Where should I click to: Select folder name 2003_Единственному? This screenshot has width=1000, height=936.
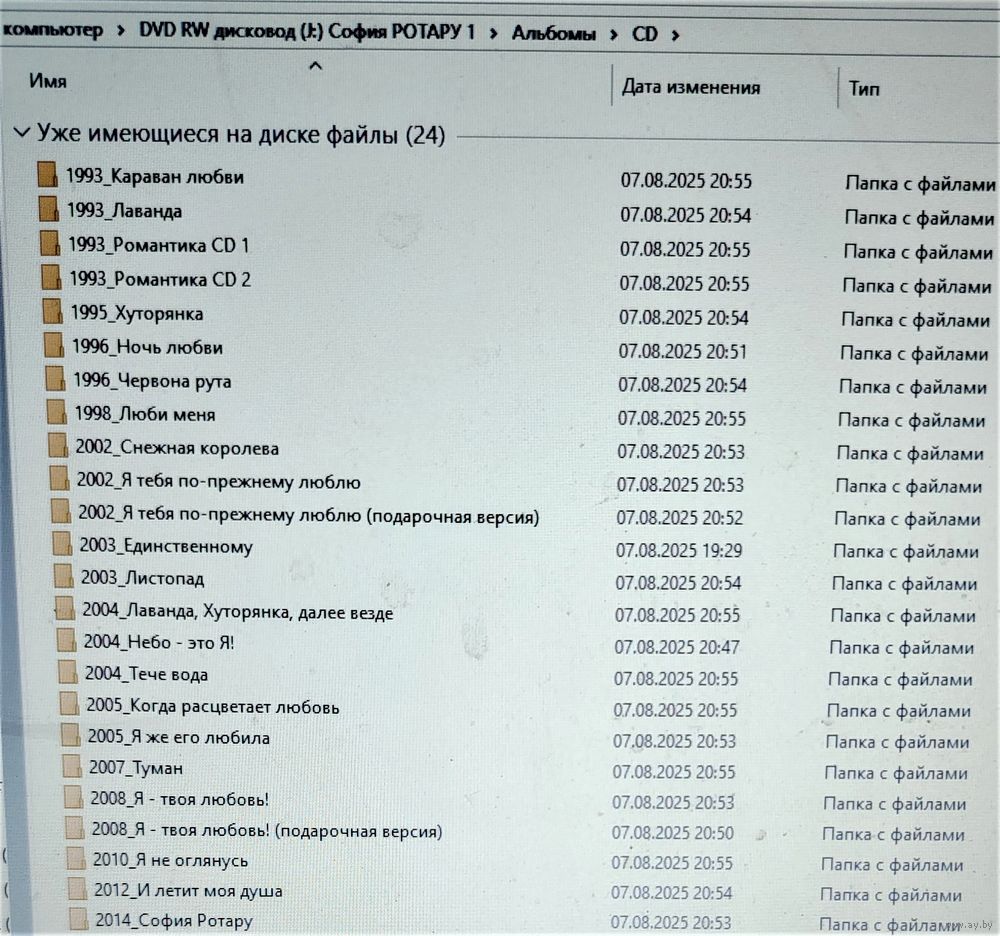point(166,546)
